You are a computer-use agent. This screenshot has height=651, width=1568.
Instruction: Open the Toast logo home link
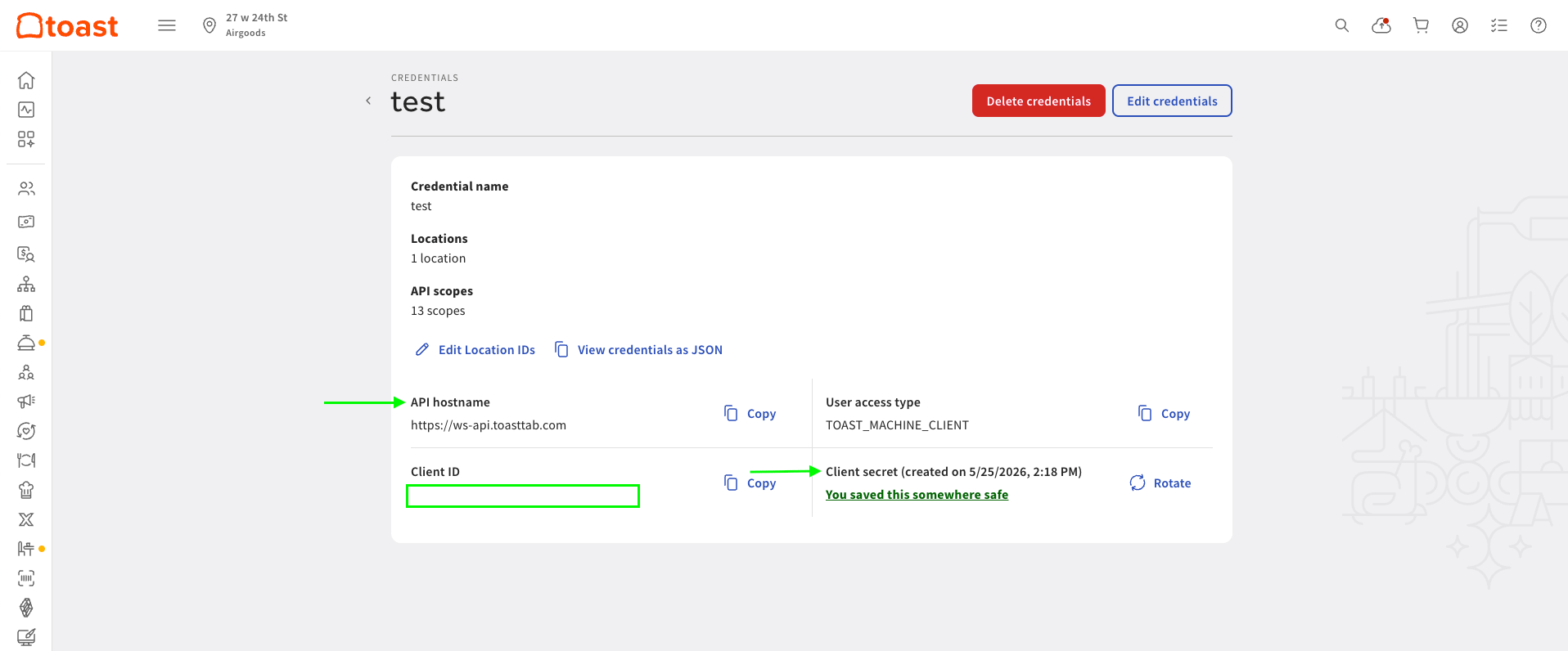pos(67,26)
